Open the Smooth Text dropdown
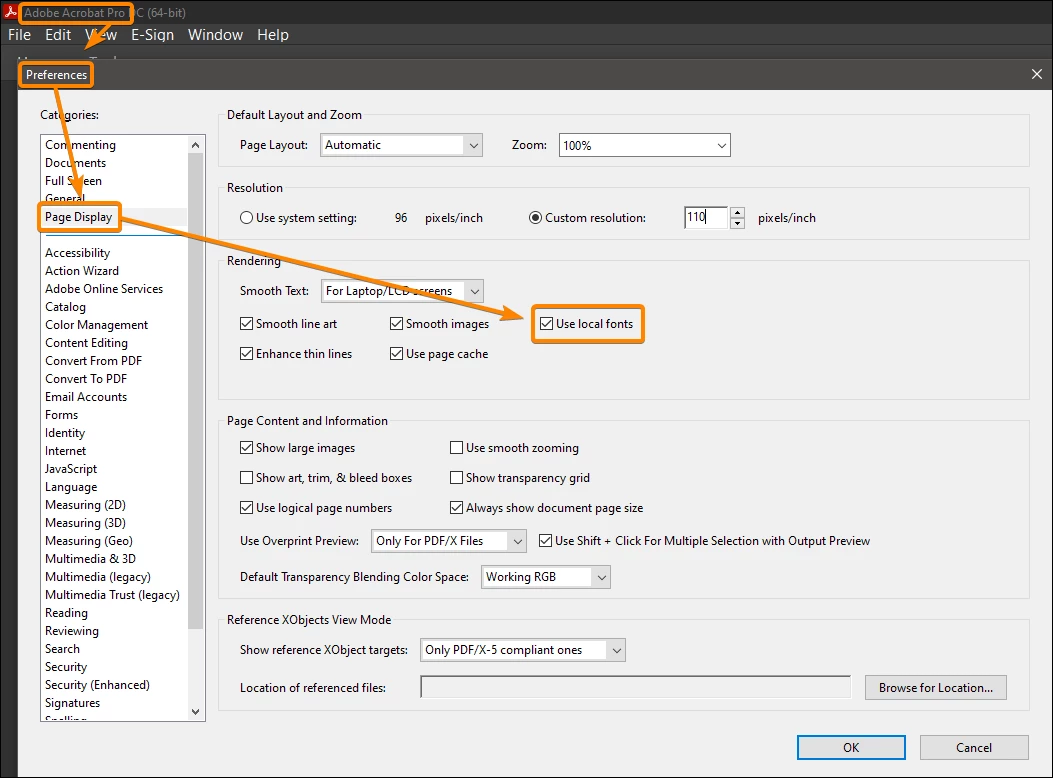The height and width of the screenshot is (778, 1053). click(402, 291)
